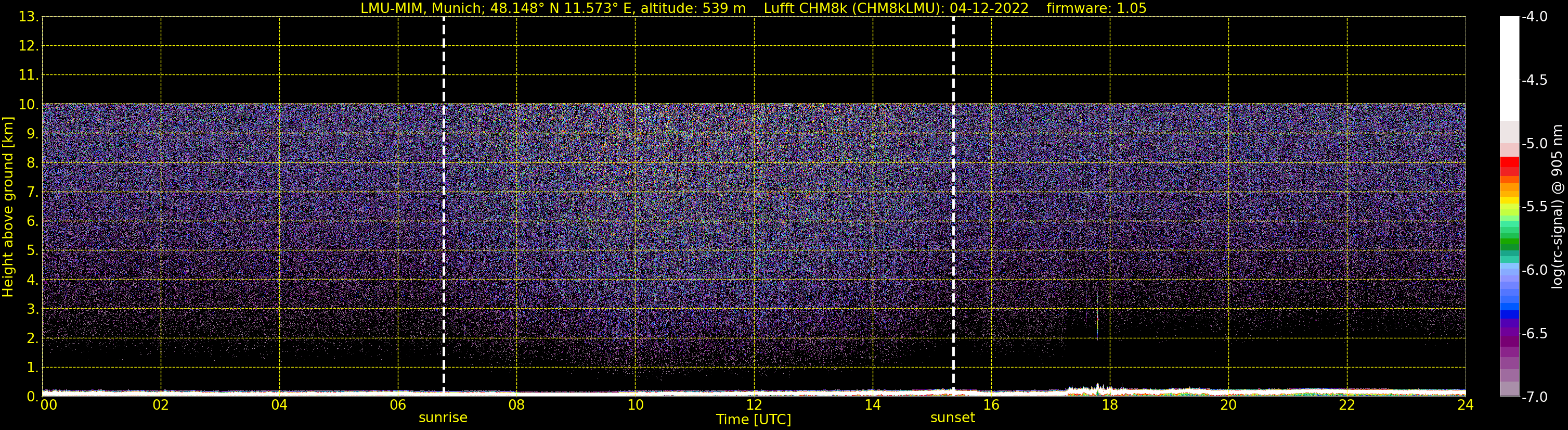Viewport: 1568px width, 430px height.
Task: Click the "6" tick label on the height axis
Action: coord(32,221)
